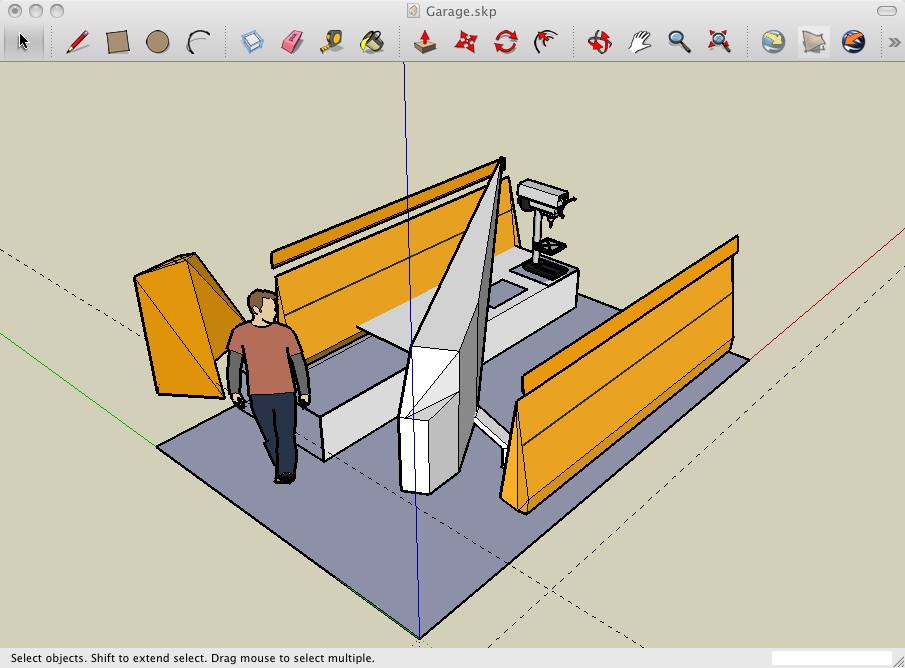The image size is (905, 668).
Task: Choose the Pan hand tool
Action: coord(639,42)
